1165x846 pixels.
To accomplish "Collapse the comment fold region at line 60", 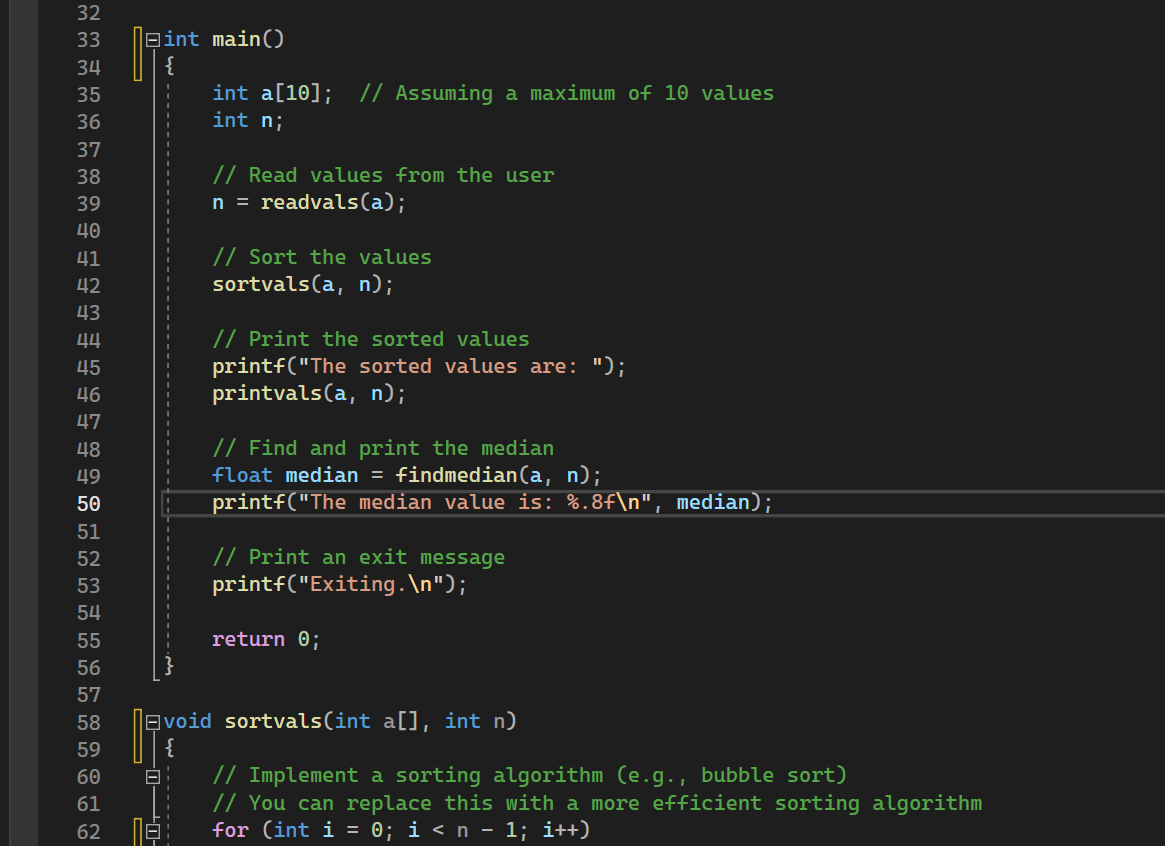I will [x=152, y=775].
